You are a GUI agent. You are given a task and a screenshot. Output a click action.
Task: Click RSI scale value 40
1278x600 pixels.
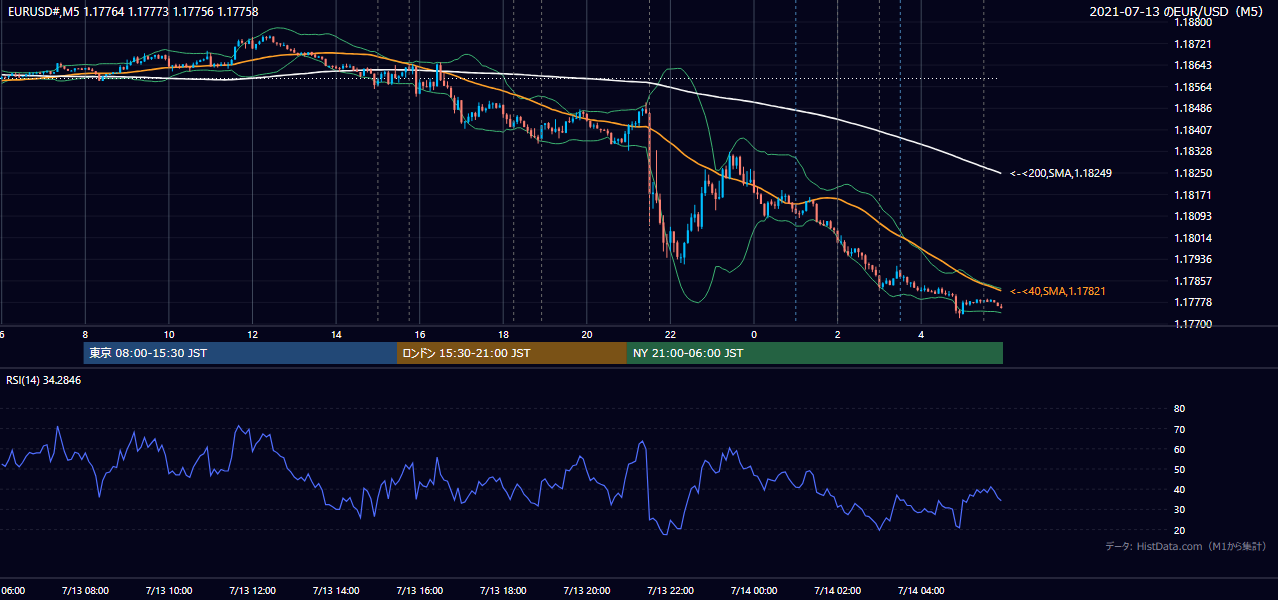[x=1179, y=489]
